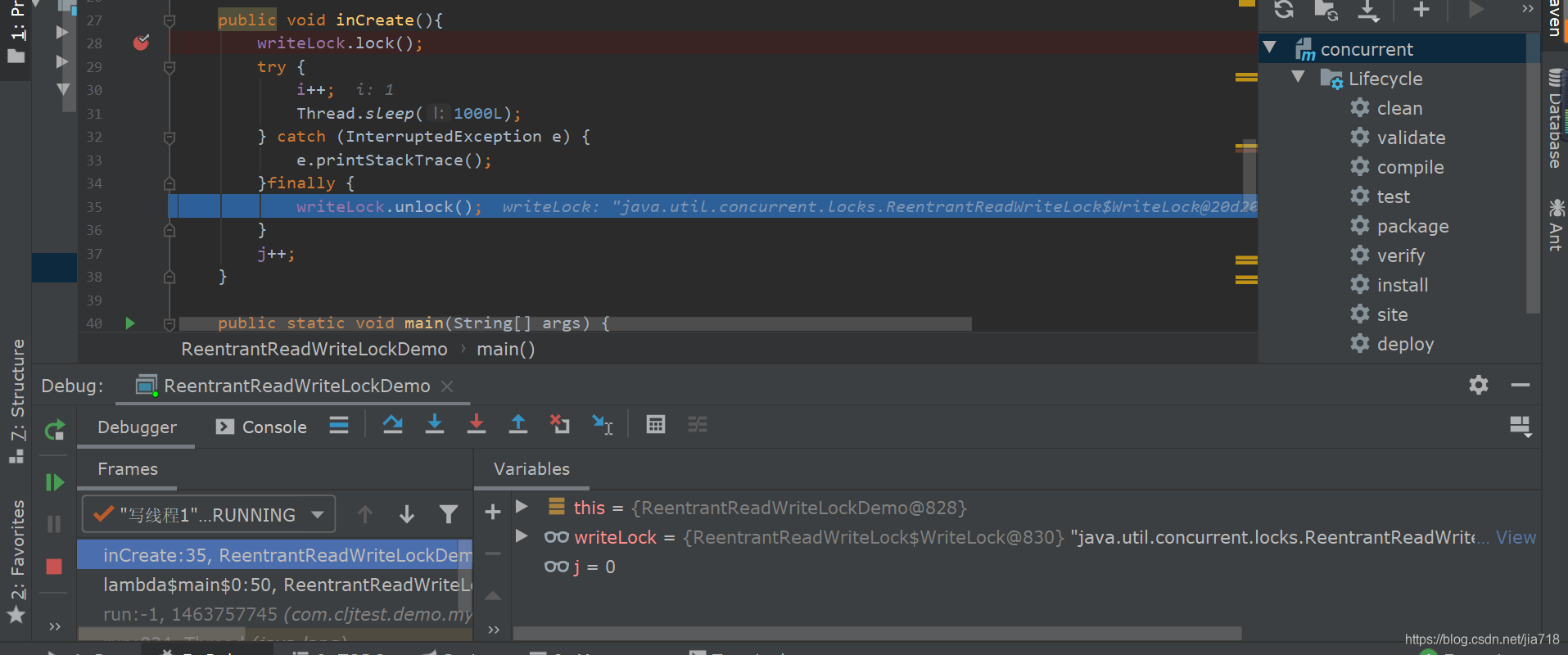Pause the program

[x=54, y=524]
